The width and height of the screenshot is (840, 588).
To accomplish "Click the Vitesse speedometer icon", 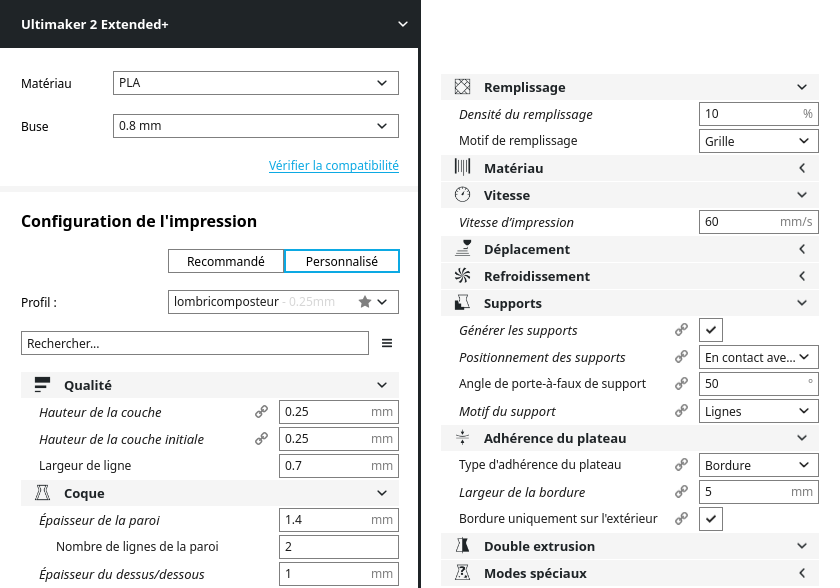I will (462, 195).
